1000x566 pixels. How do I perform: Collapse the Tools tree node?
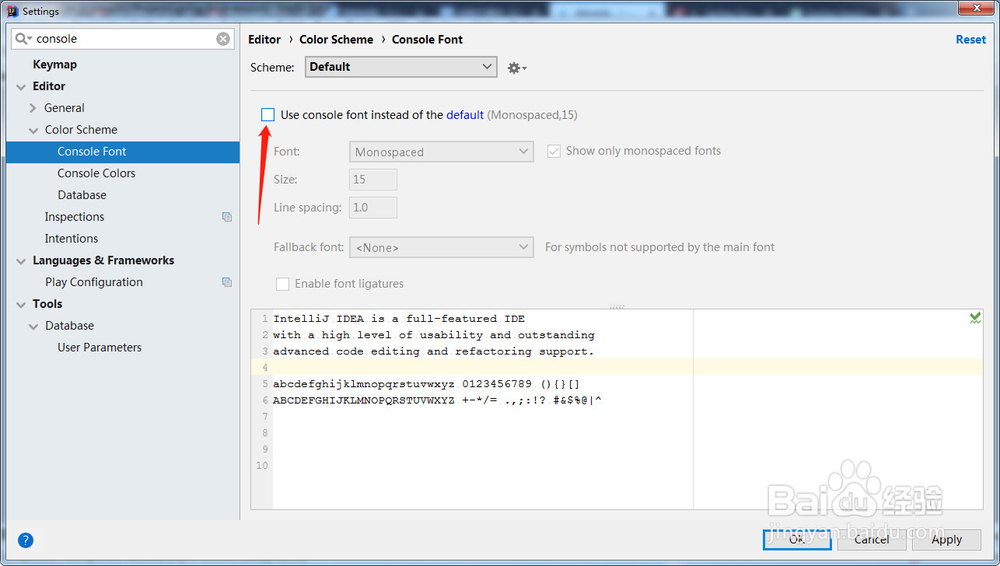click(x=21, y=304)
